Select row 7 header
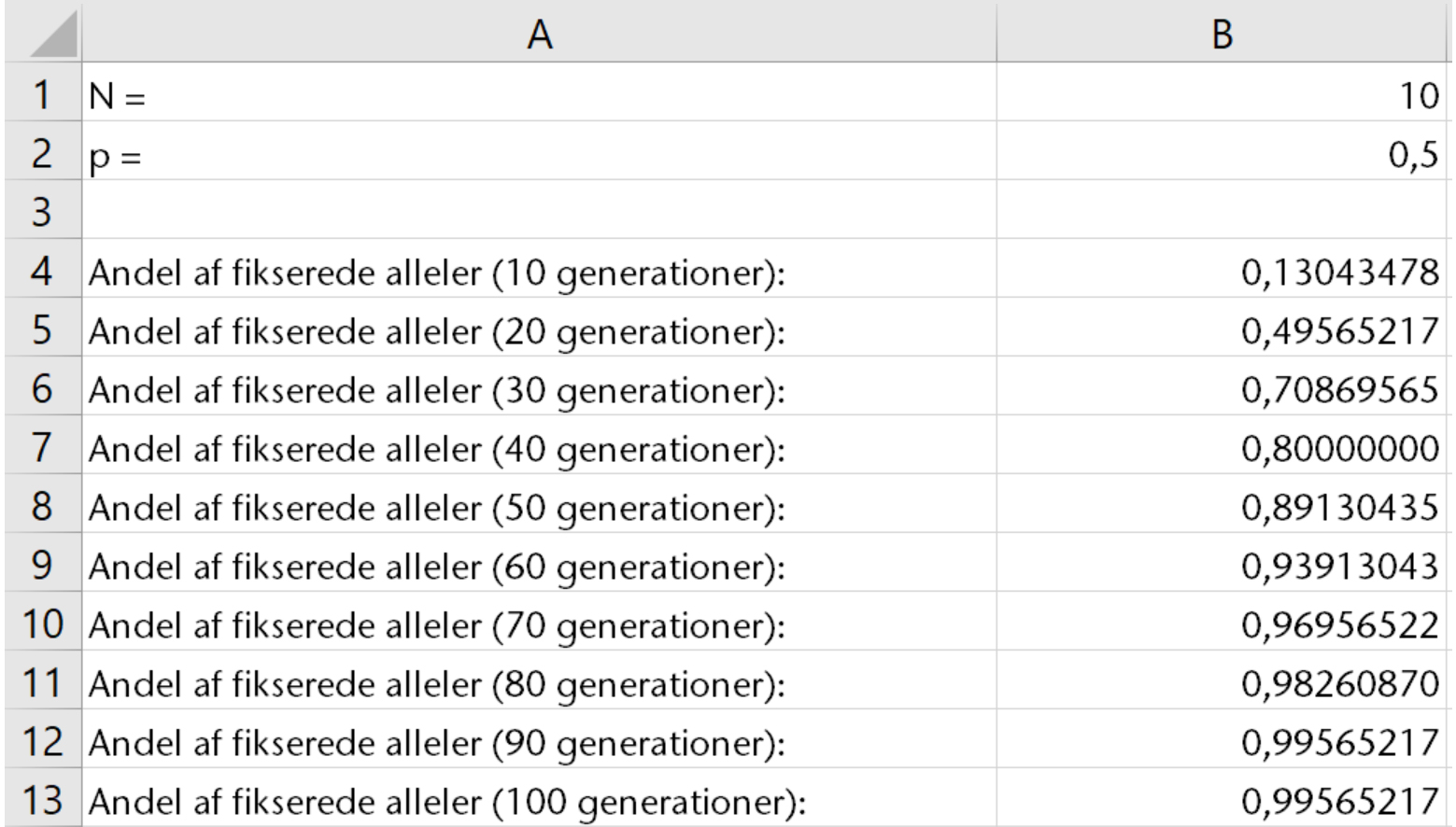 [x=42, y=447]
